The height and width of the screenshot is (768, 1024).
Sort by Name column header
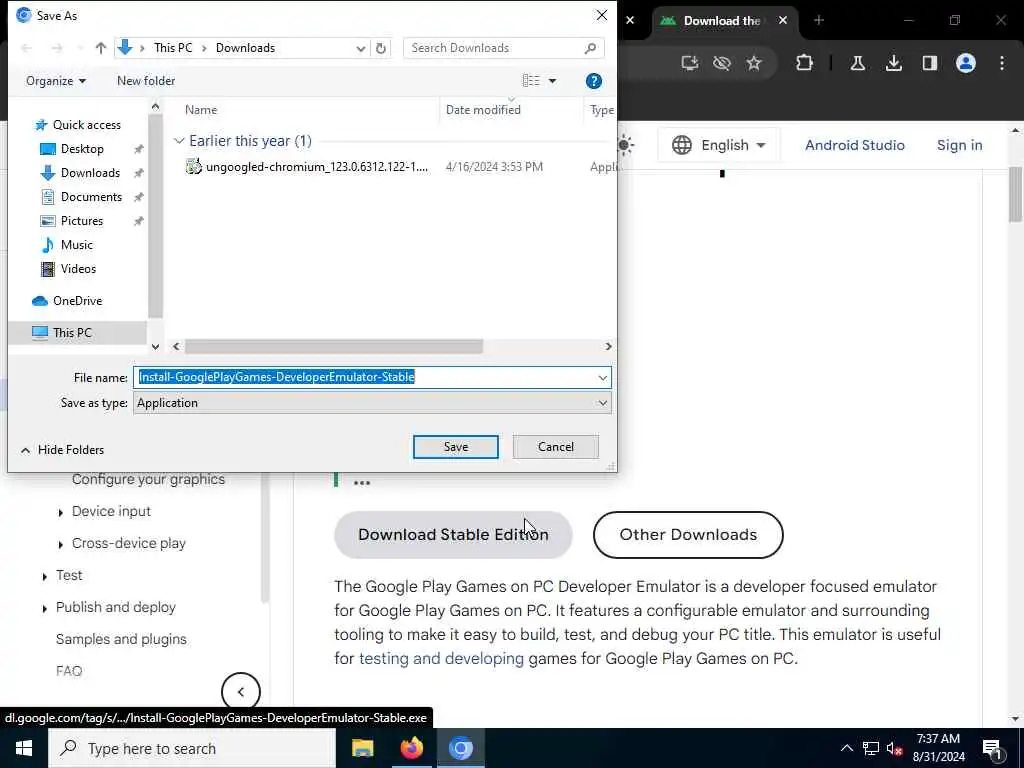click(x=200, y=110)
